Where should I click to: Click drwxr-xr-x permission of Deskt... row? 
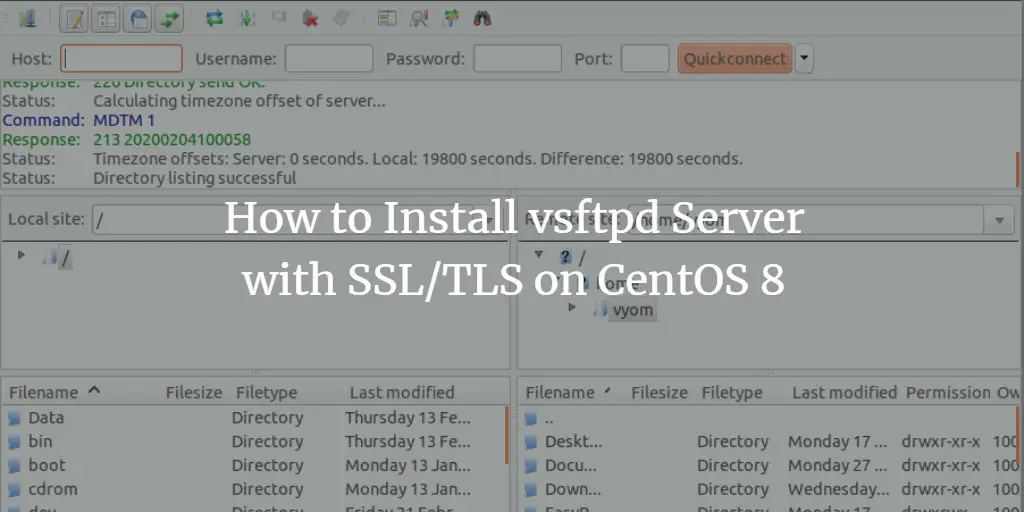[x=940, y=441]
